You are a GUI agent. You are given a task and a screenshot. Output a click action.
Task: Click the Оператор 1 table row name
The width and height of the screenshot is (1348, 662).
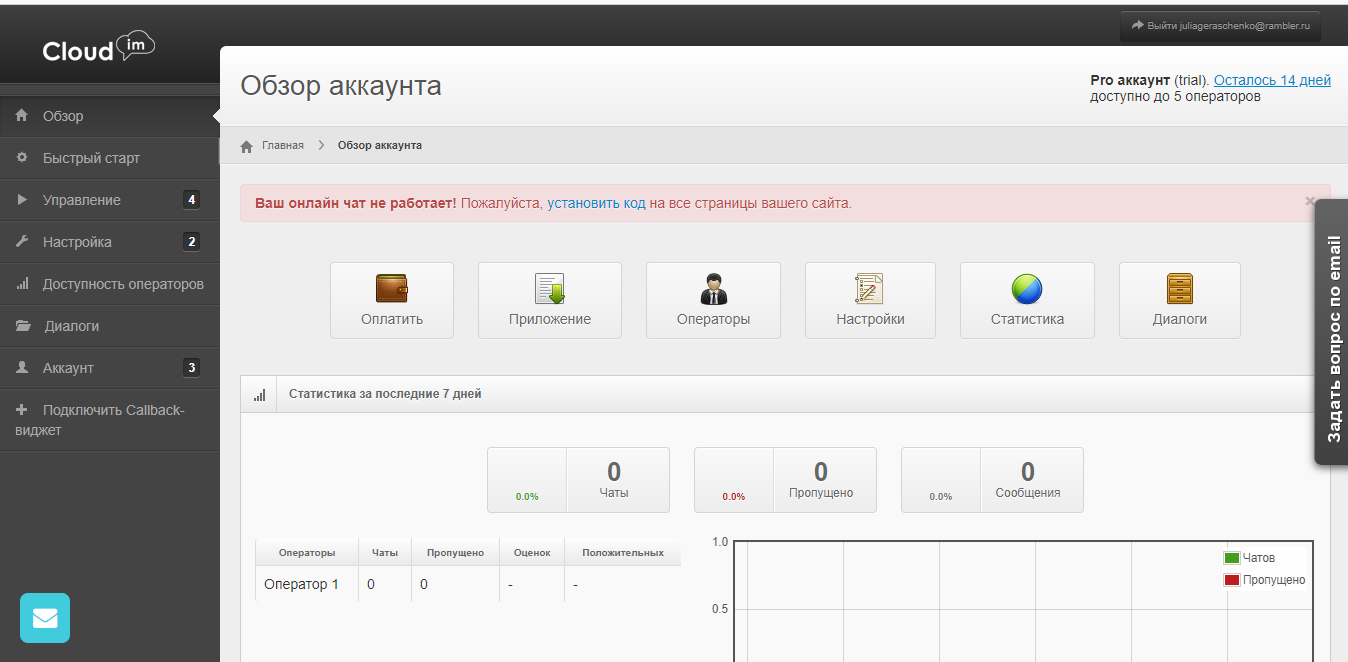tap(301, 584)
